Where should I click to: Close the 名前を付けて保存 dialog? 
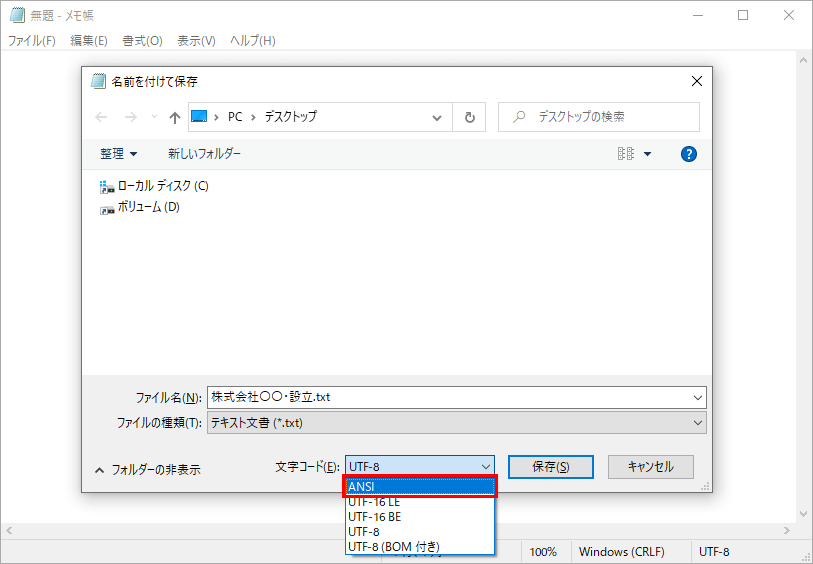[x=697, y=81]
